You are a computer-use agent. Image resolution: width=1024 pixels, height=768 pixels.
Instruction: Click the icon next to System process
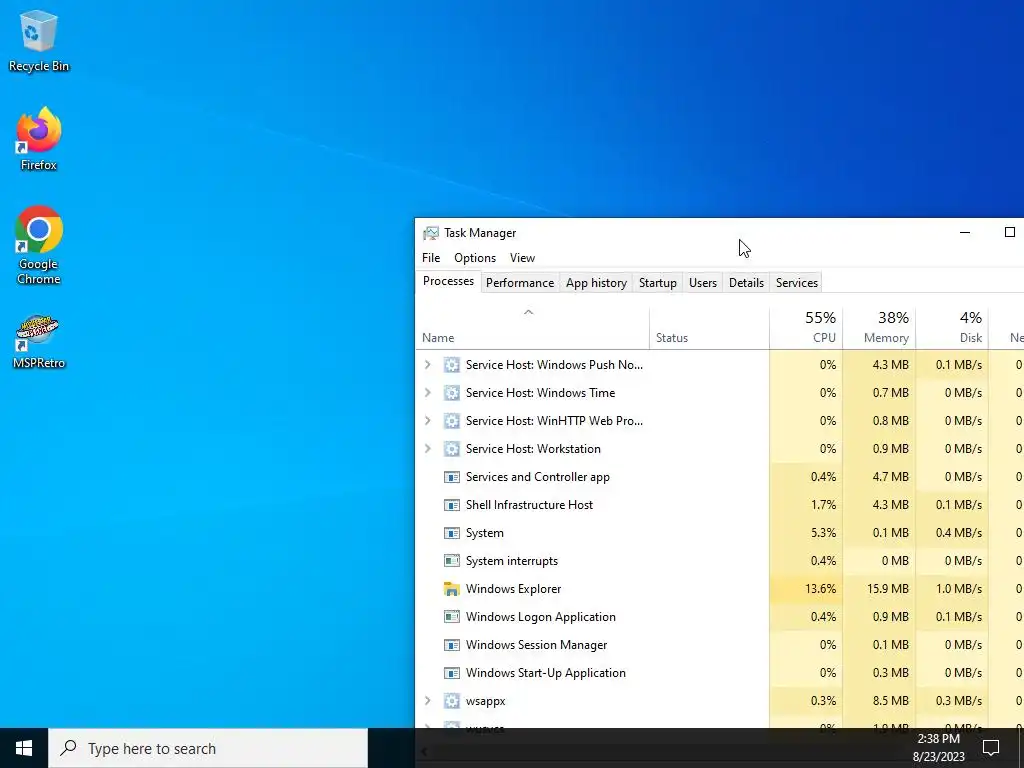451,534
